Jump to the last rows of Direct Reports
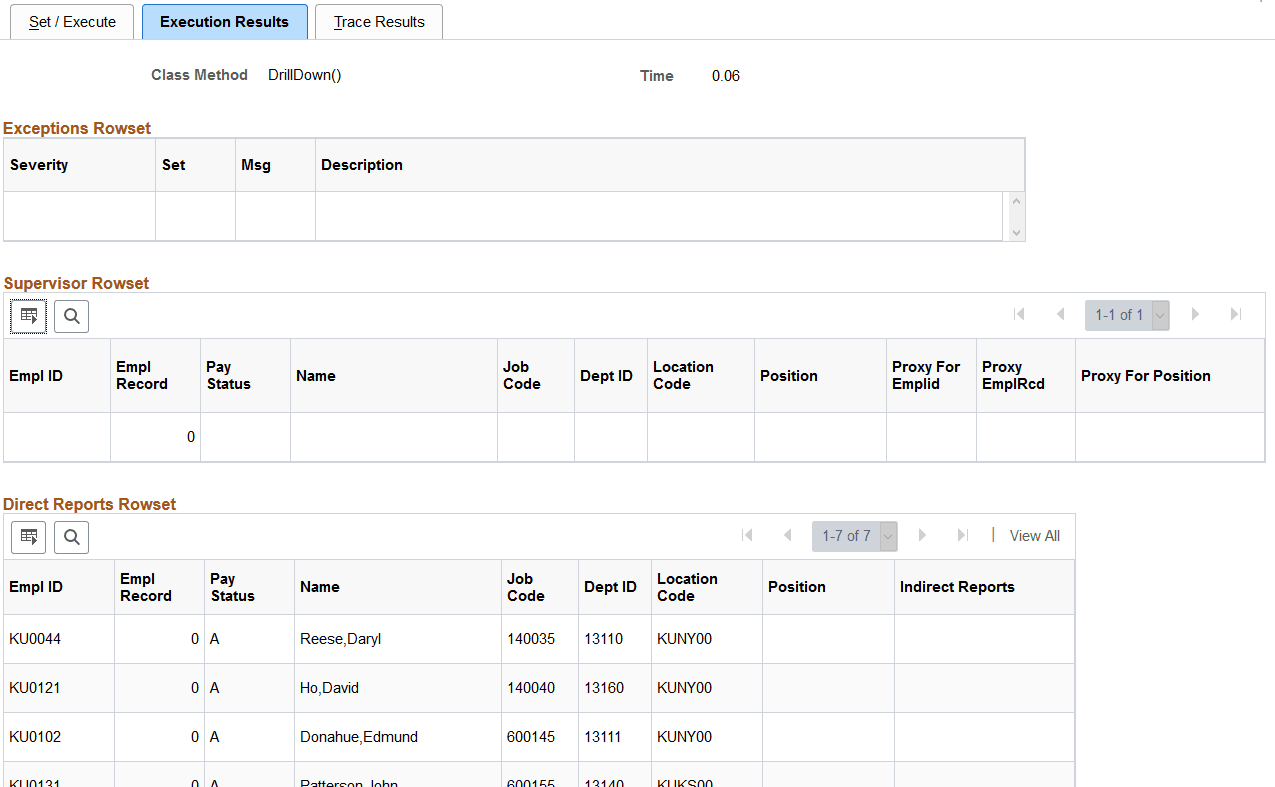Screen dimensions: 1275x787 pyautogui.click(x=962, y=535)
